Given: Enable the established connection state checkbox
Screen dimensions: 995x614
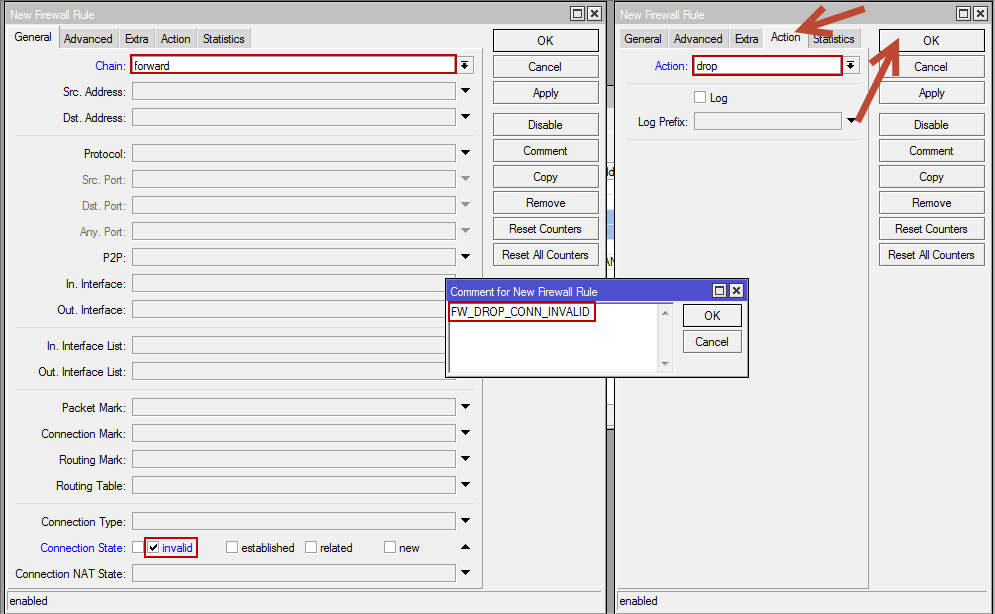Looking at the screenshot, I should click(x=232, y=547).
